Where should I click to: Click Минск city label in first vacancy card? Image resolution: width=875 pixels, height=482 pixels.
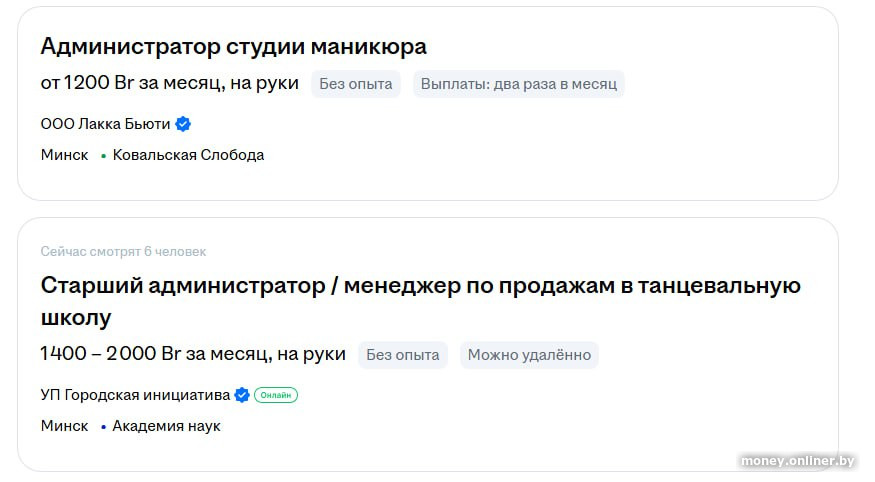pos(64,156)
